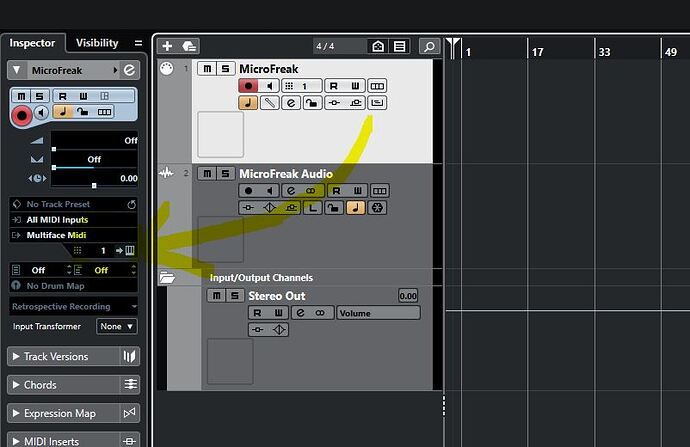Viewport: 690px width, 447px height.
Task: Lock the MicroFreak Audio track
Action: click(334, 208)
